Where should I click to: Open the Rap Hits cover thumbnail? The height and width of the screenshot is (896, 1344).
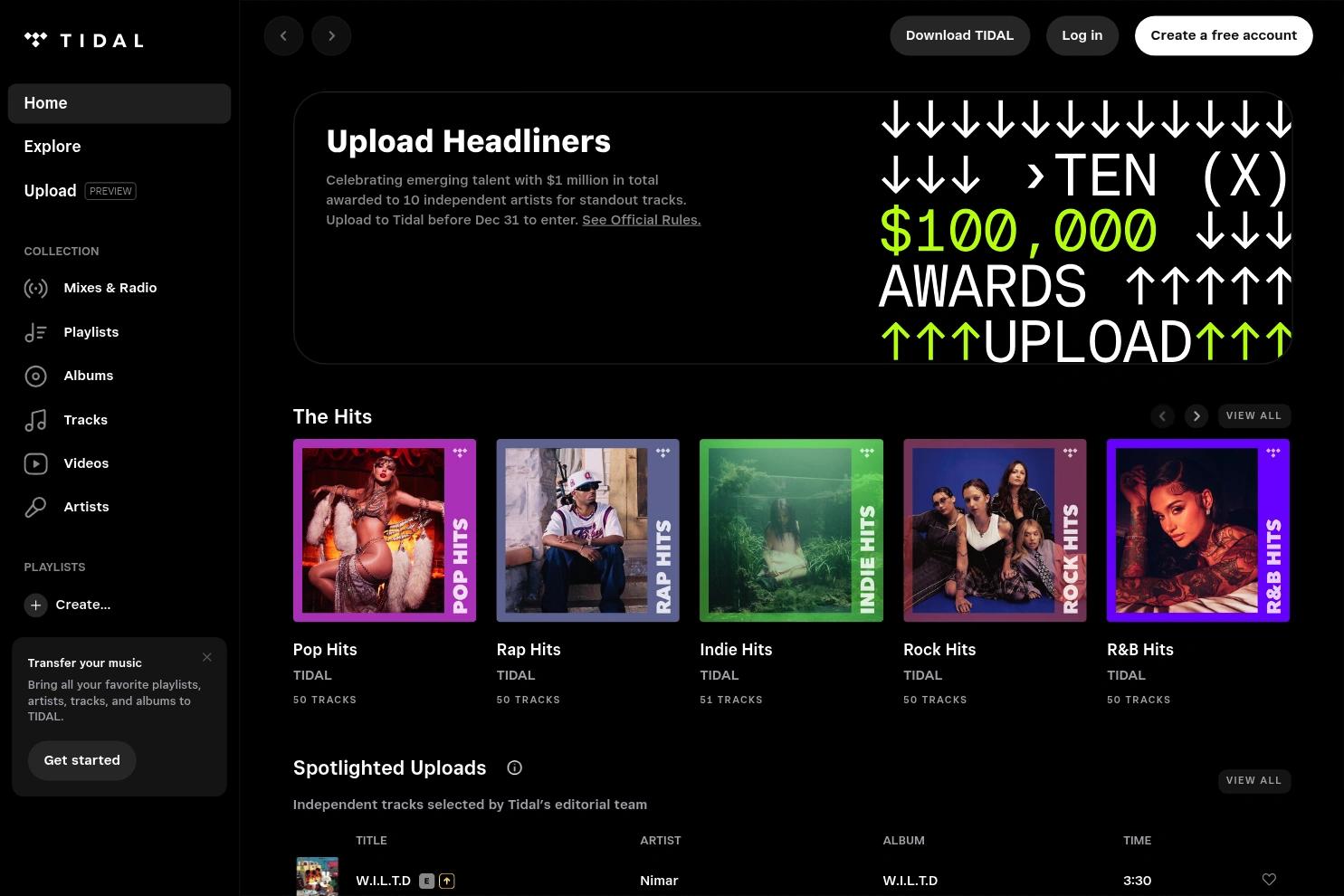pos(588,530)
